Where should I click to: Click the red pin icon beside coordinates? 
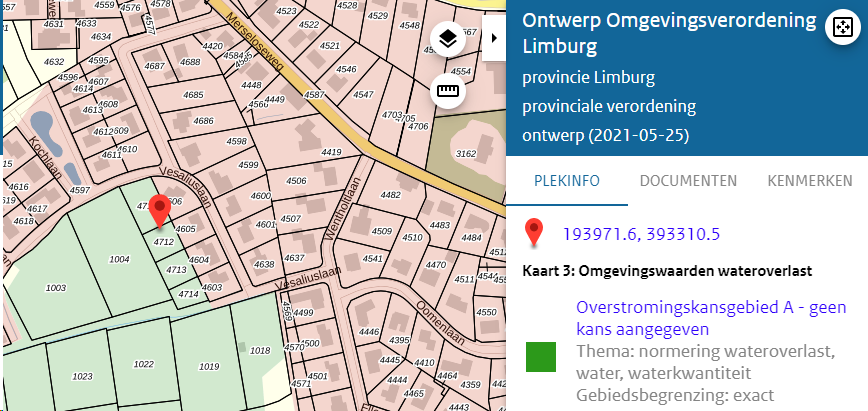(534, 233)
